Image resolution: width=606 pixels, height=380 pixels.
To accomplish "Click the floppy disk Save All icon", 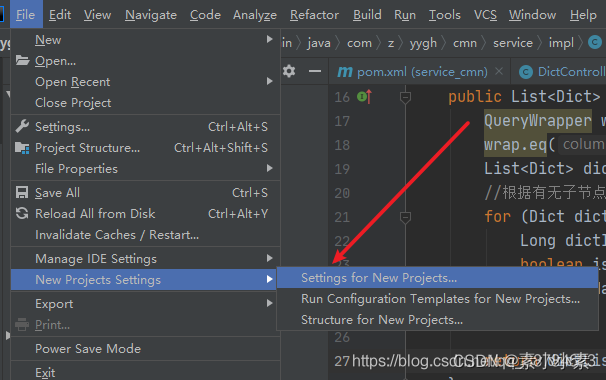I will click(x=22, y=192).
